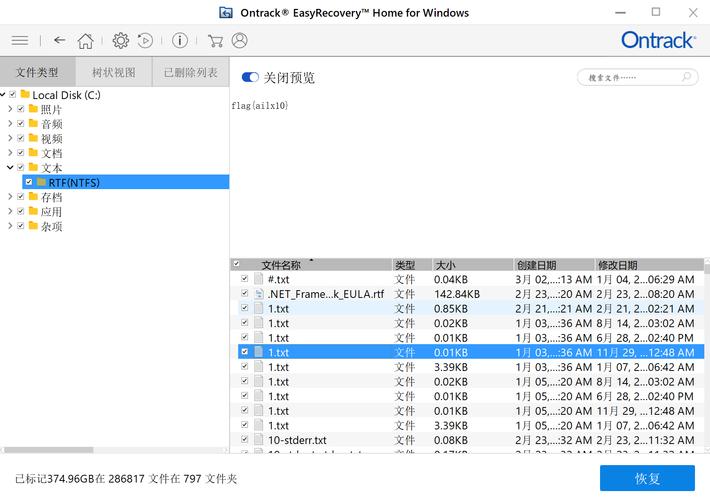
Task: Uncheck the RTF(NTFS) checkbox
Action: [29, 182]
